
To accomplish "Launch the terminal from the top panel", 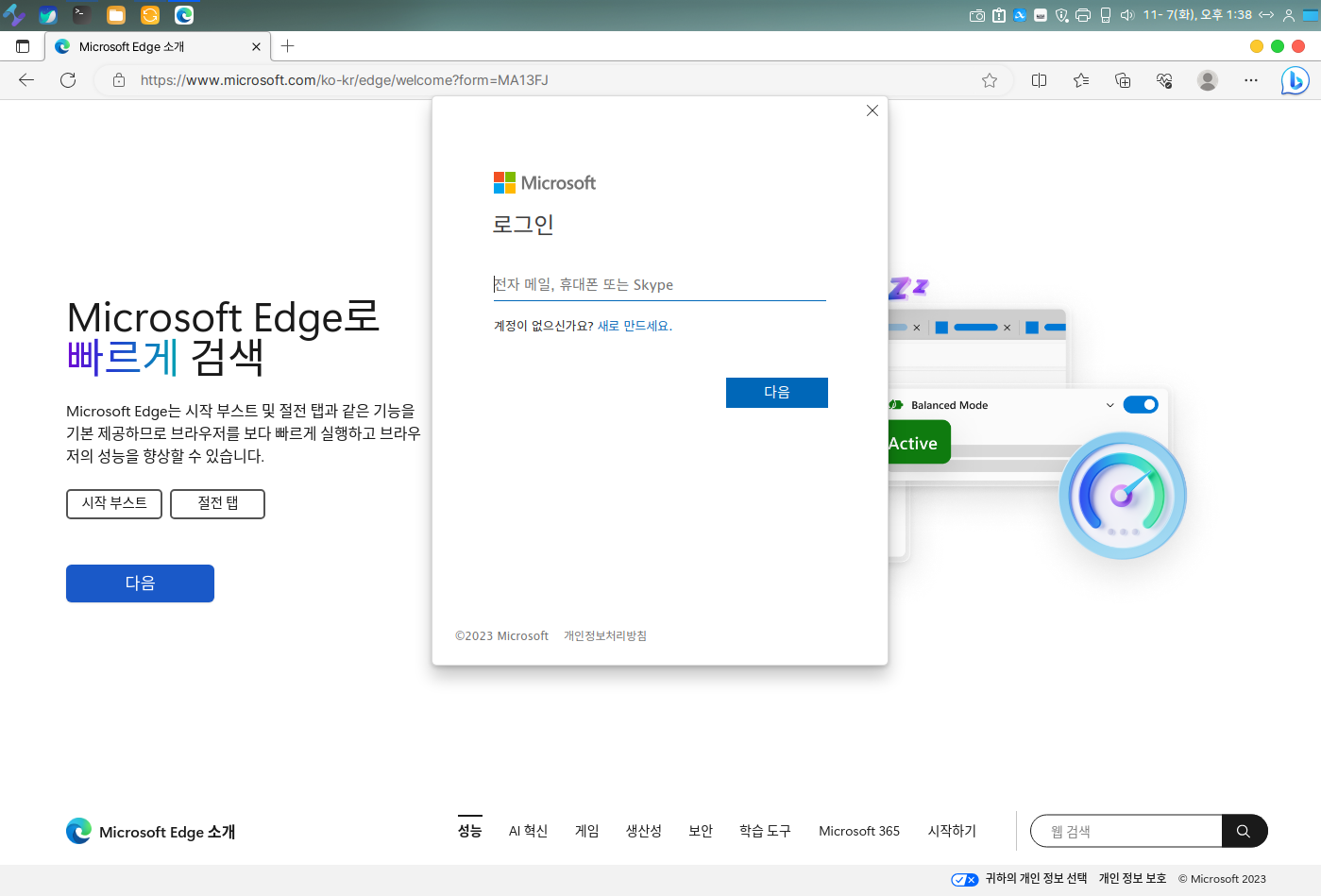I will point(82,15).
